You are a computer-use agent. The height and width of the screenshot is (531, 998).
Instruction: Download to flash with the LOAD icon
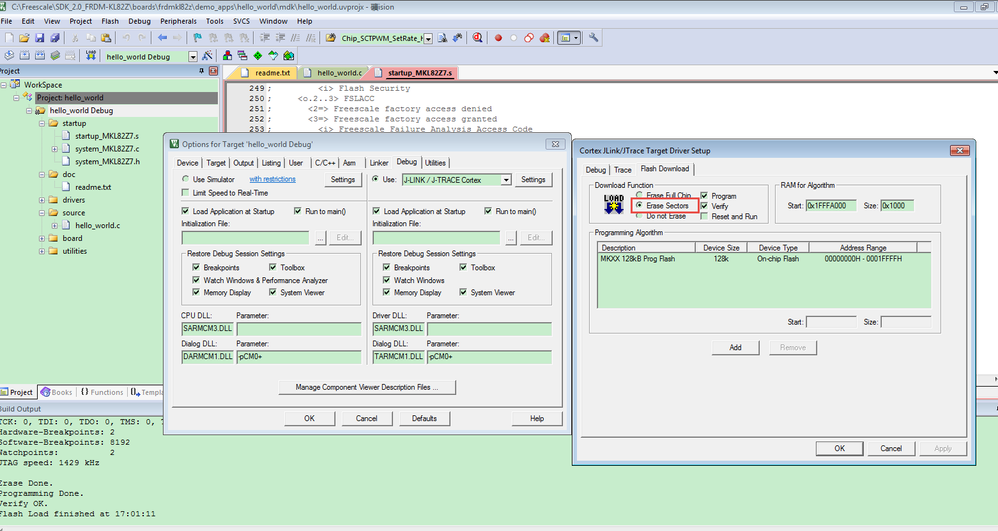pos(91,56)
